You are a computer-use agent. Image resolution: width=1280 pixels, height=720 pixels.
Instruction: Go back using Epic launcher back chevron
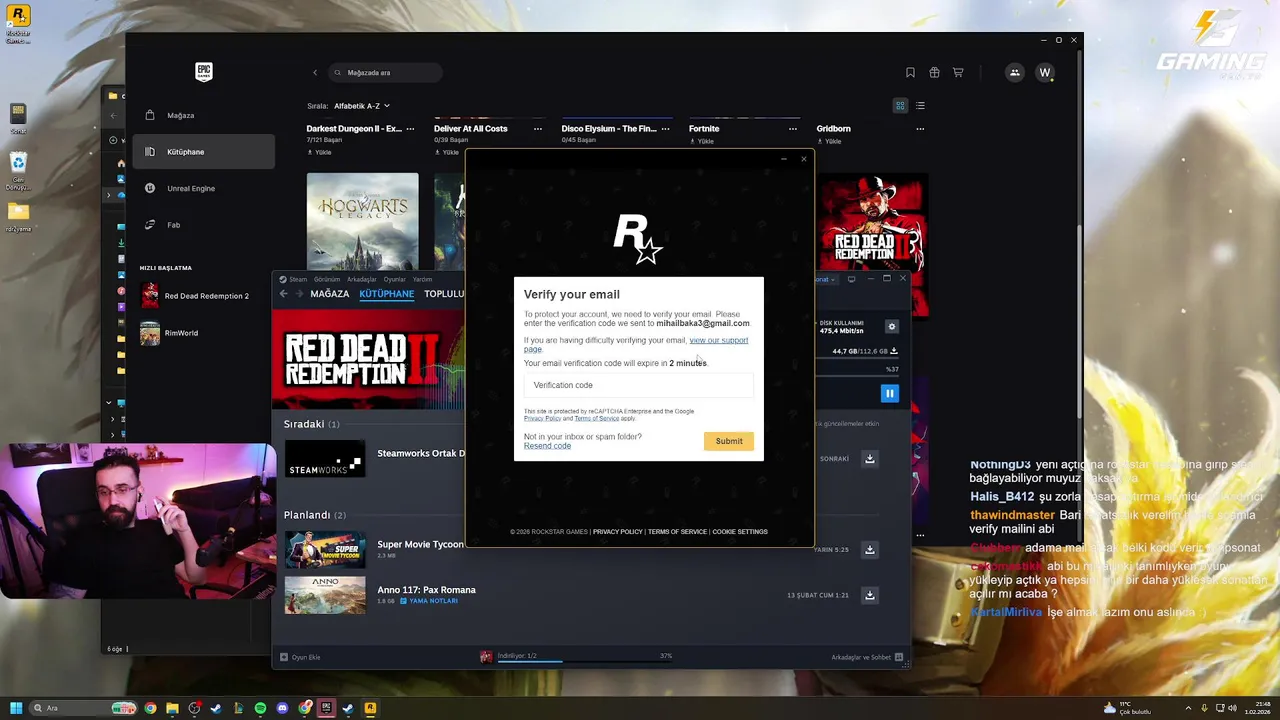click(x=315, y=73)
